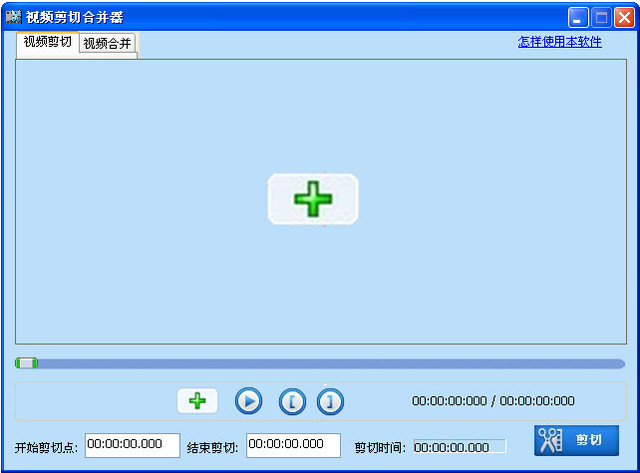Screen dimensions: 640x473
Task: Click the playback time readout 00:00:00:000 / 00:00:00:000
Action: [x=493, y=401]
